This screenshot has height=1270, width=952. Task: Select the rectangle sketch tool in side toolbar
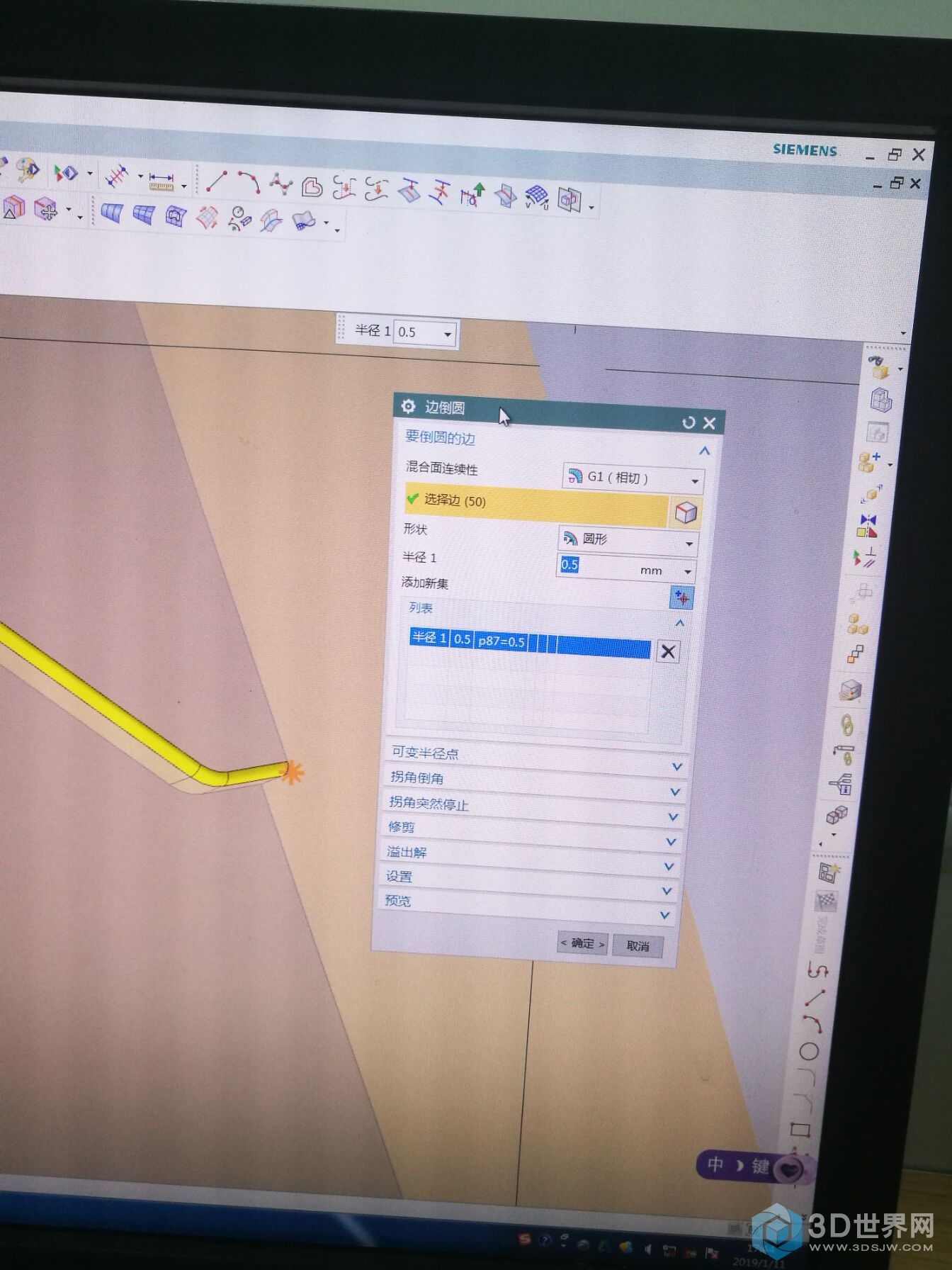799,1129
